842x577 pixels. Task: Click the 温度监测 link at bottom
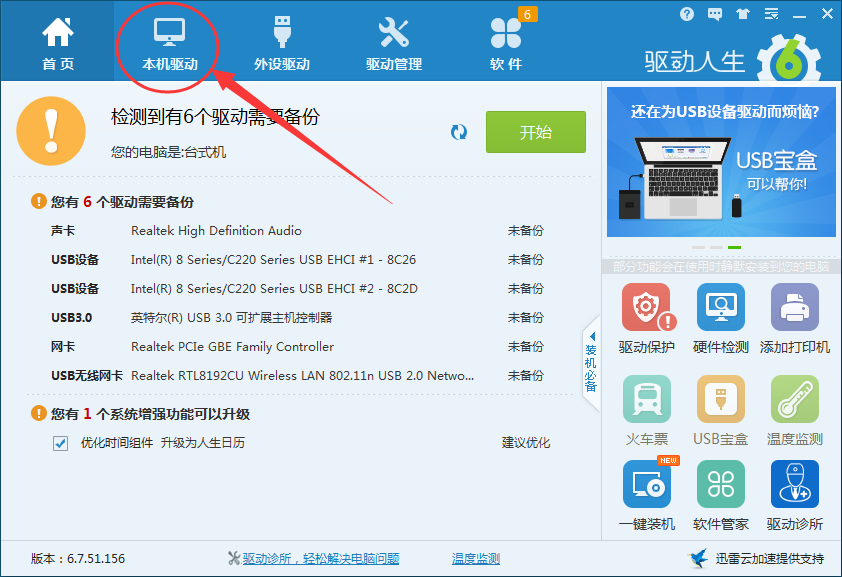click(477, 558)
